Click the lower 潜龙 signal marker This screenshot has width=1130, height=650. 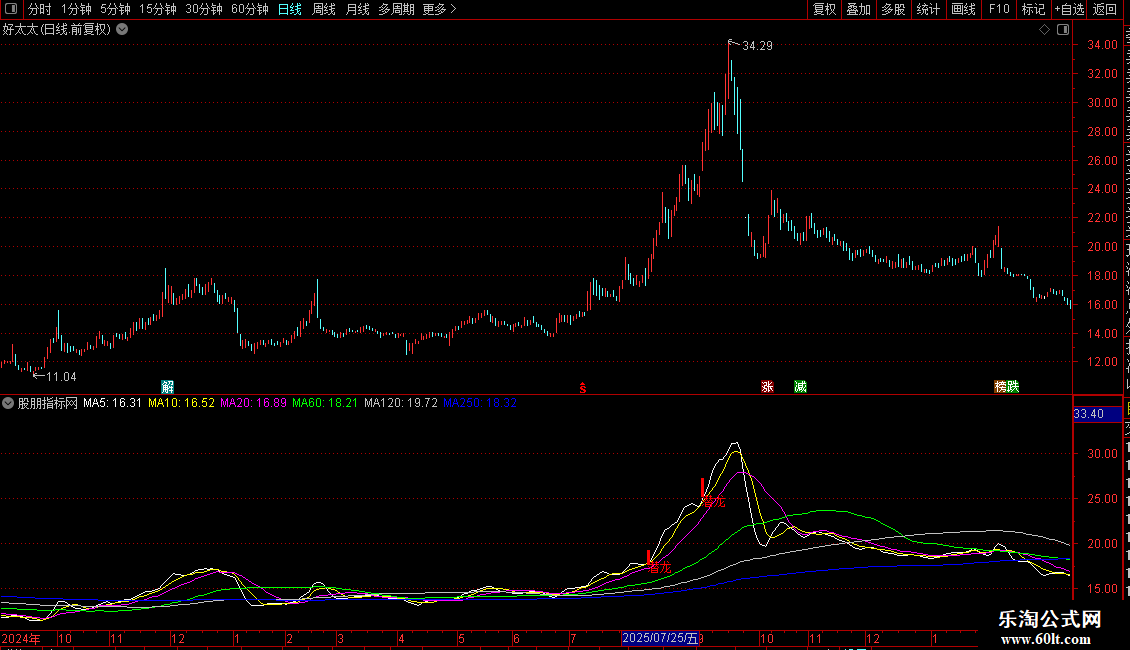pos(659,568)
